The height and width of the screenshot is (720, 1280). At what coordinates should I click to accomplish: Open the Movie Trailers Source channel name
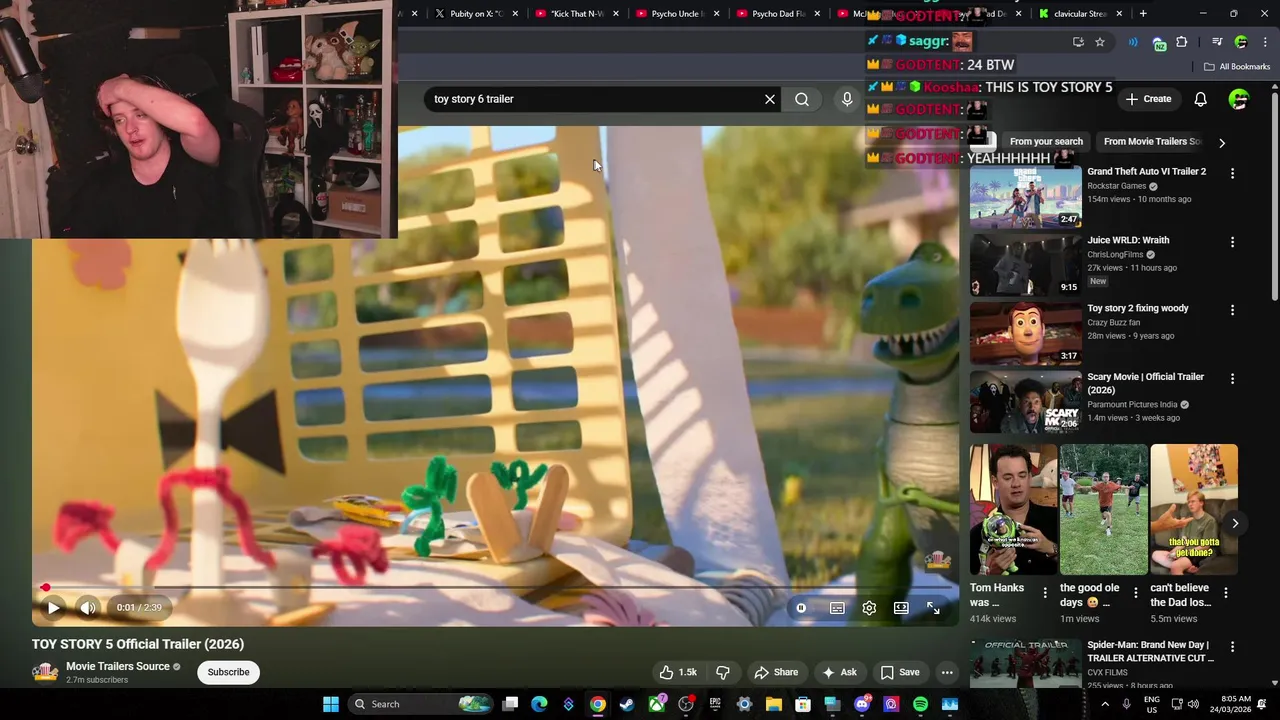point(118,666)
